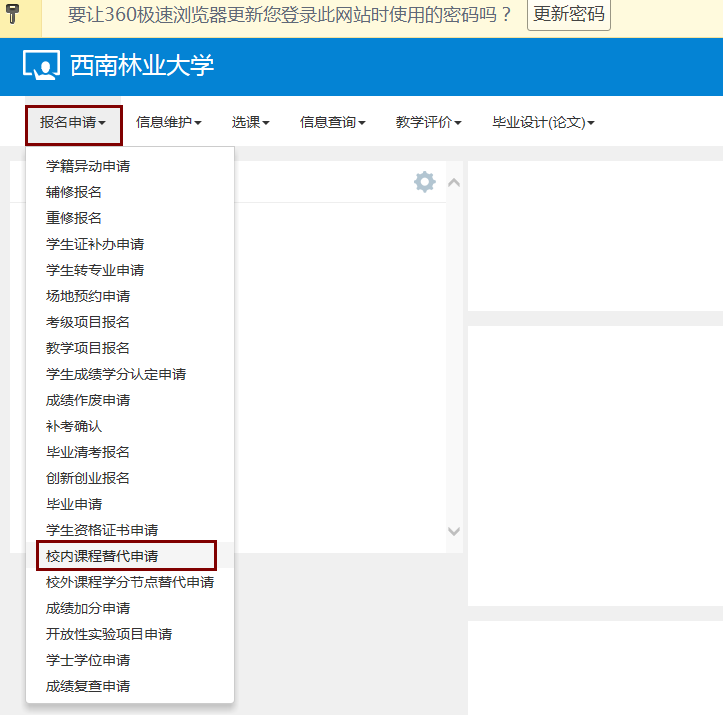
Task: Open 毕业设计(论文) menu
Action: [543, 123]
